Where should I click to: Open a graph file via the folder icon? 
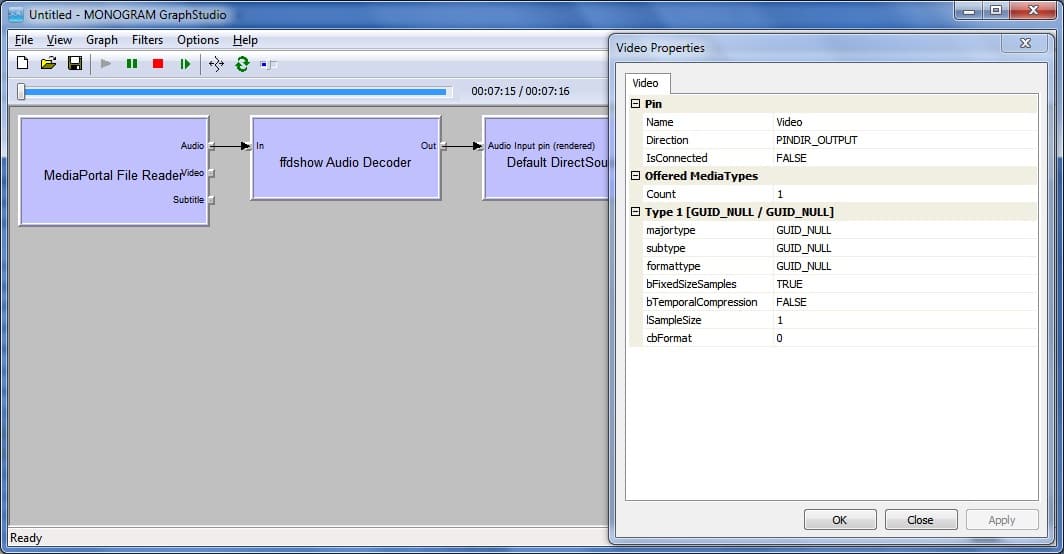point(48,64)
